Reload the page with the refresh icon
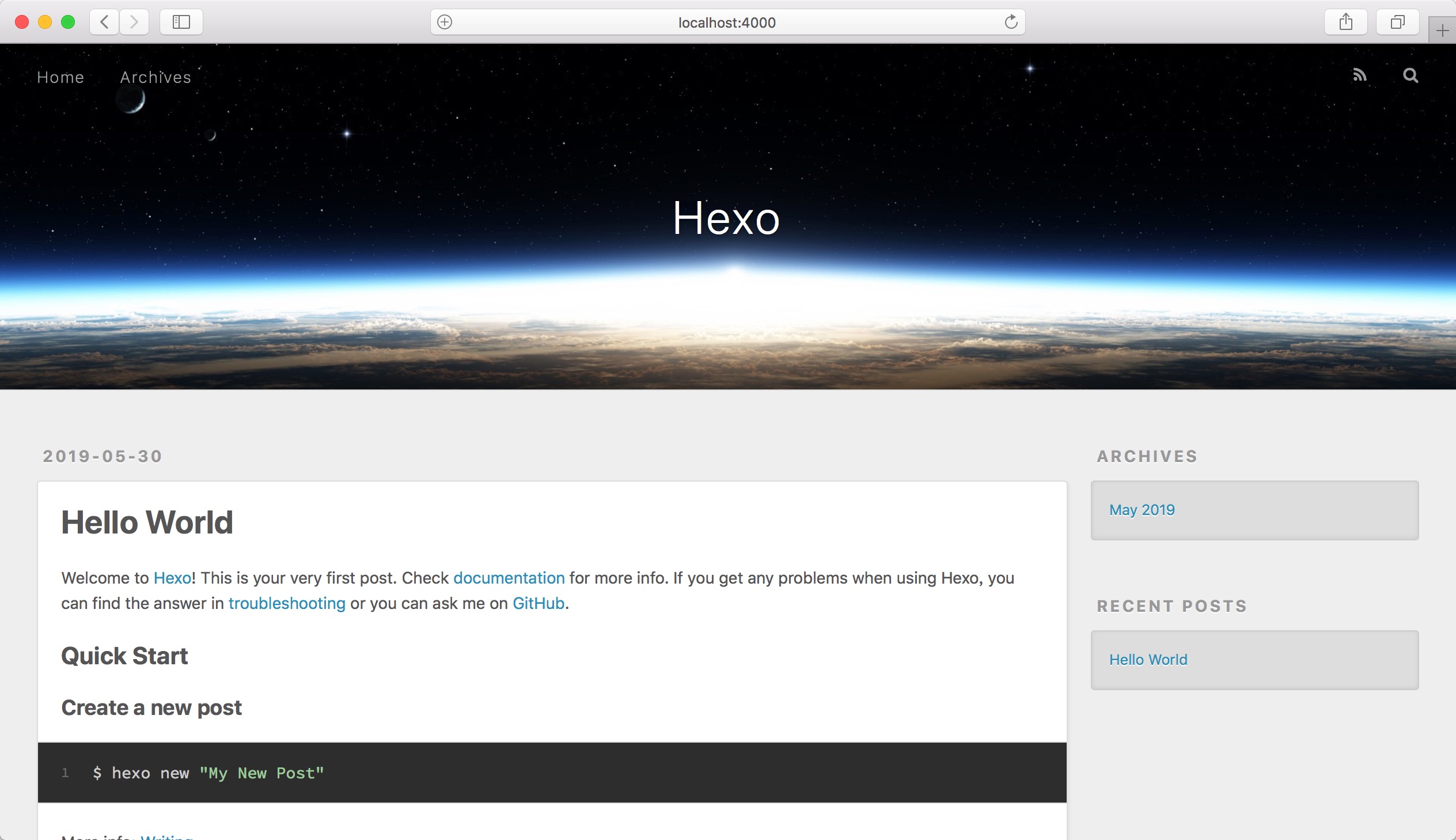Screen dimensions: 1456x840 point(1011,22)
